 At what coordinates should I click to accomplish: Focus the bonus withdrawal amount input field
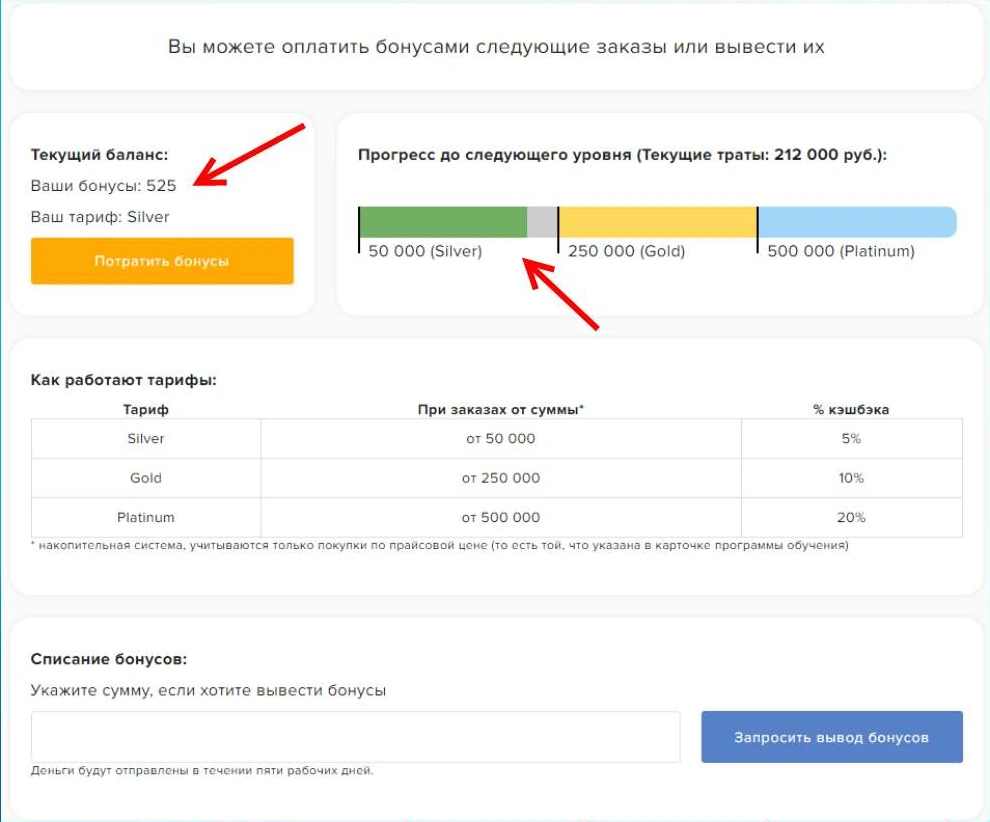point(355,737)
